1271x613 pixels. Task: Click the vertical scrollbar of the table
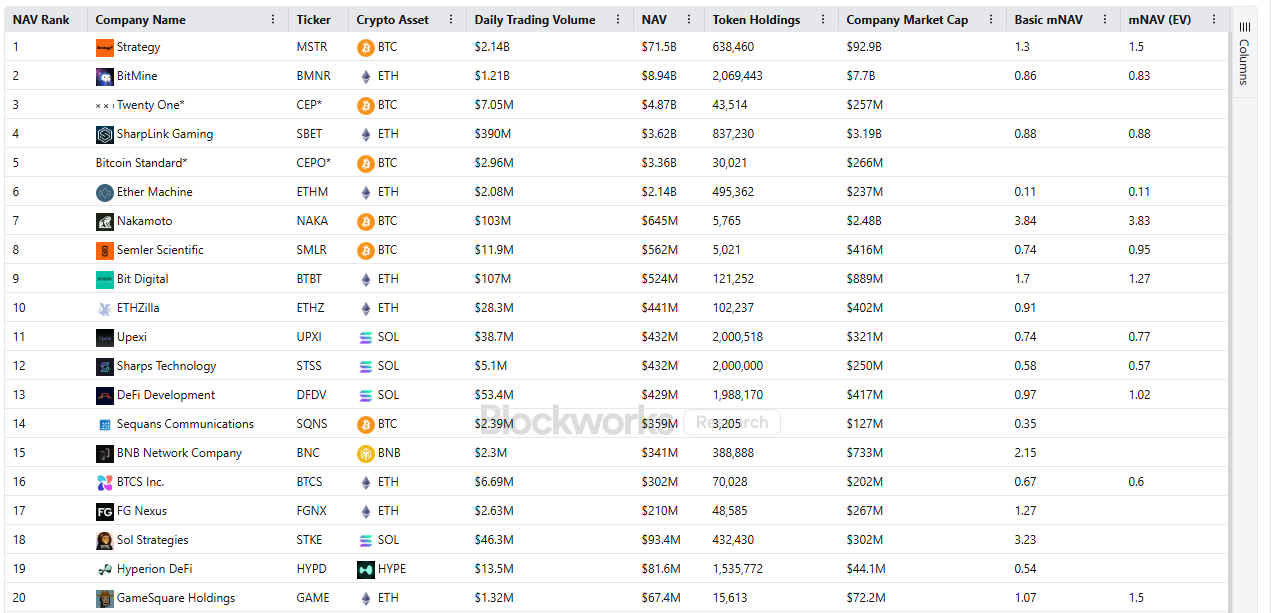point(1229,320)
